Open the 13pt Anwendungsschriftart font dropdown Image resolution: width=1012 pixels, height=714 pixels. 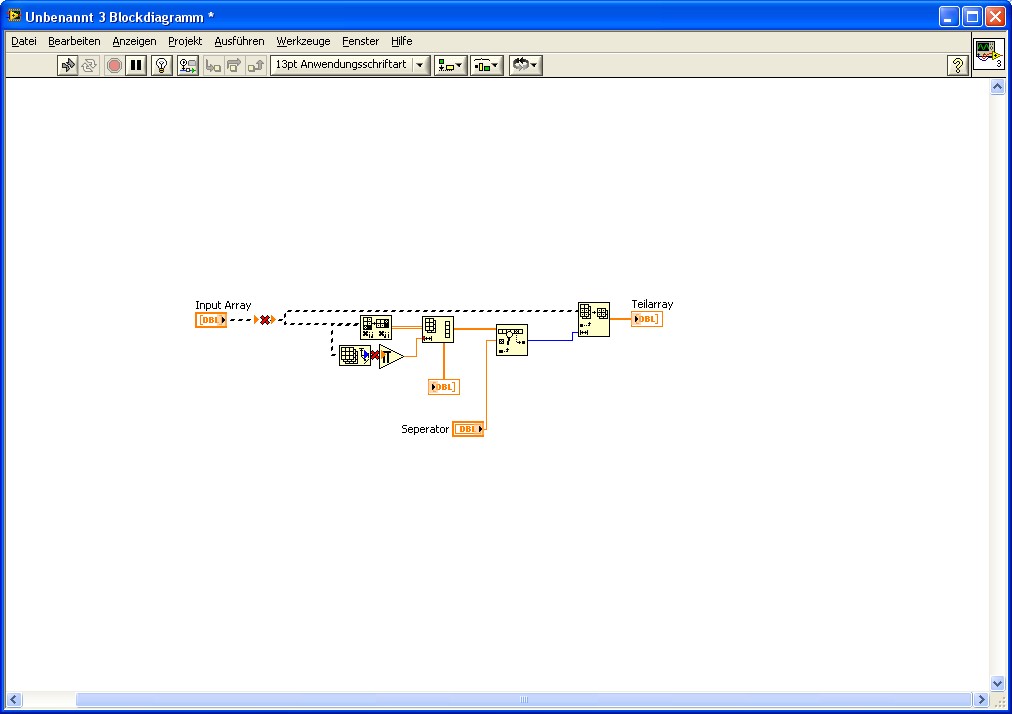point(350,65)
